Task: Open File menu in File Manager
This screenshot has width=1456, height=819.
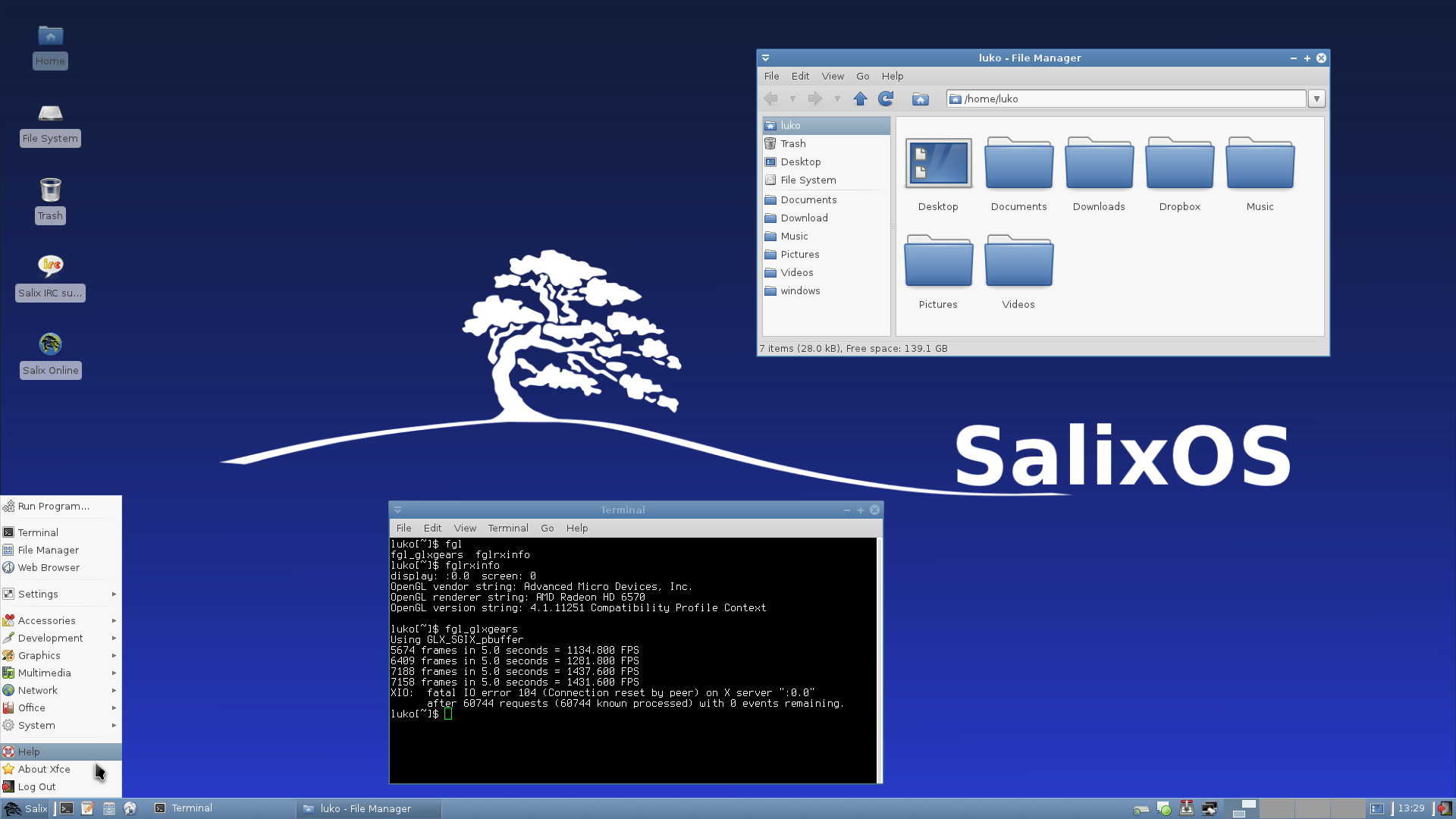Action: click(771, 76)
